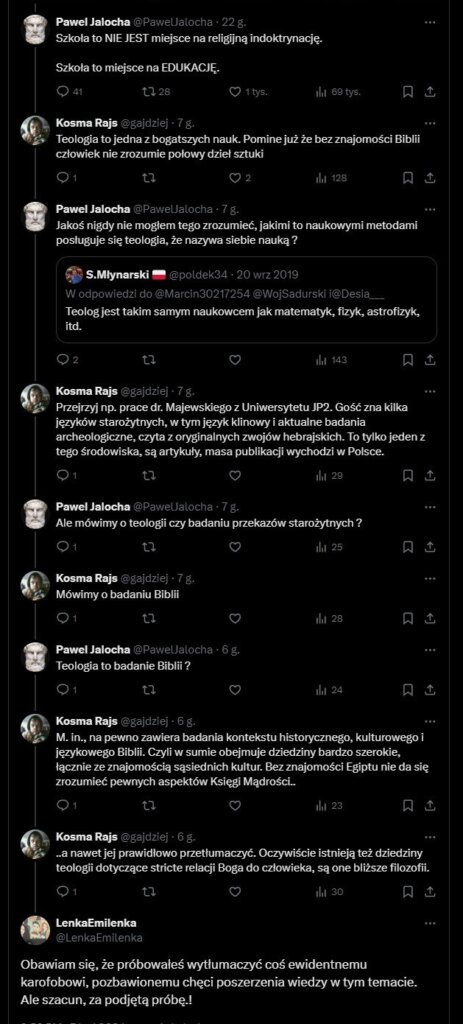Open more menu on the top Pawel Jalocha tweet
Viewport: 463px width, 1024px height.
pos(429,22)
